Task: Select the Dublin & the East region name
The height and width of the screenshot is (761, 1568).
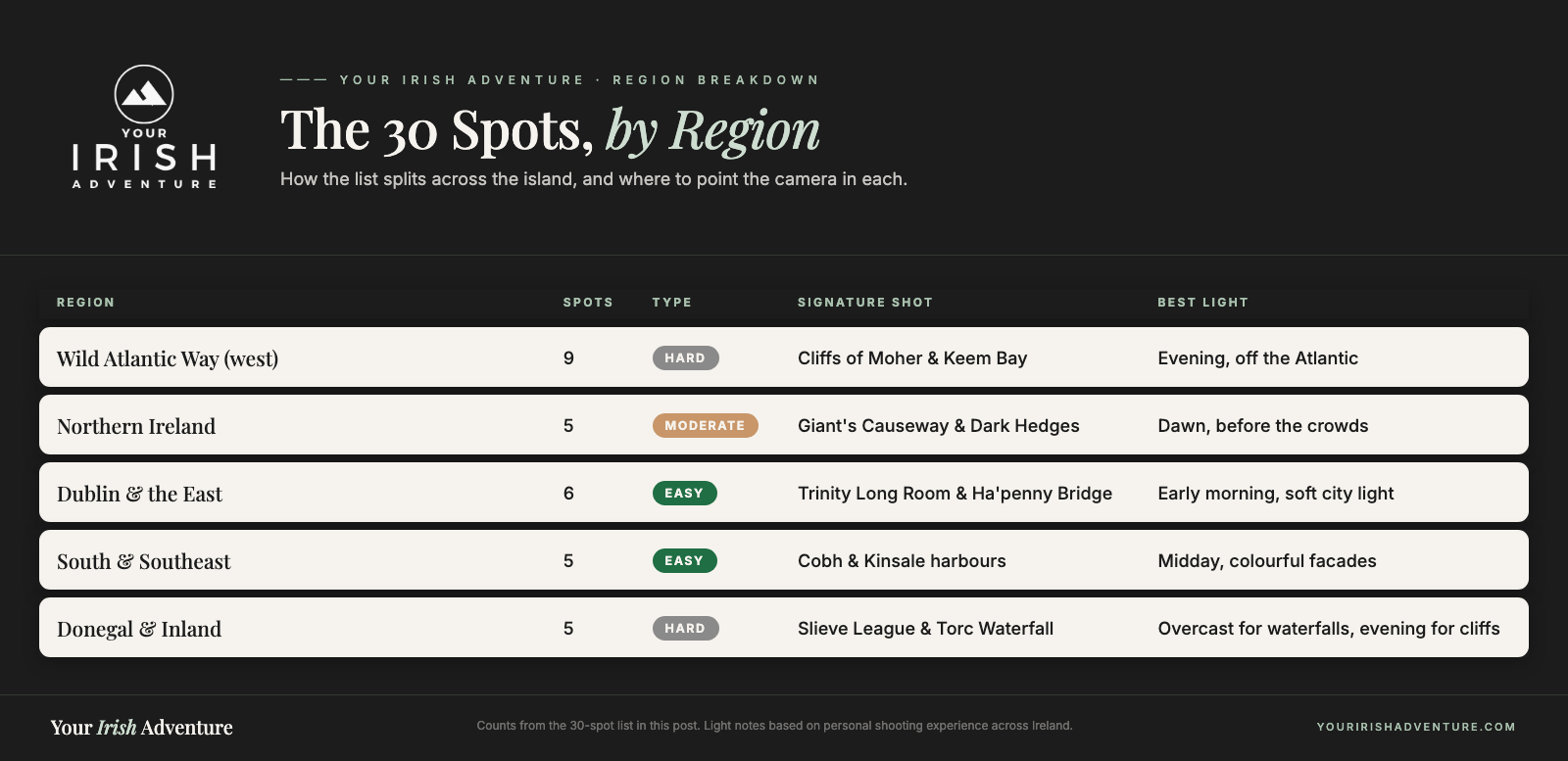Action: tap(139, 494)
